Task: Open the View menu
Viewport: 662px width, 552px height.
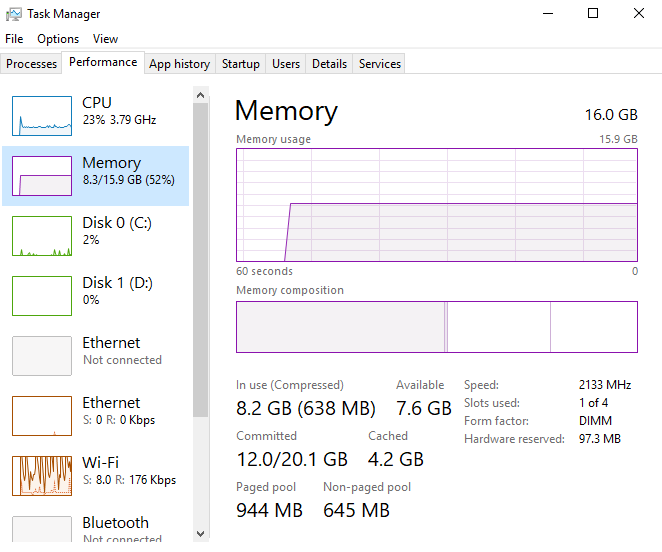Action: point(105,39)
